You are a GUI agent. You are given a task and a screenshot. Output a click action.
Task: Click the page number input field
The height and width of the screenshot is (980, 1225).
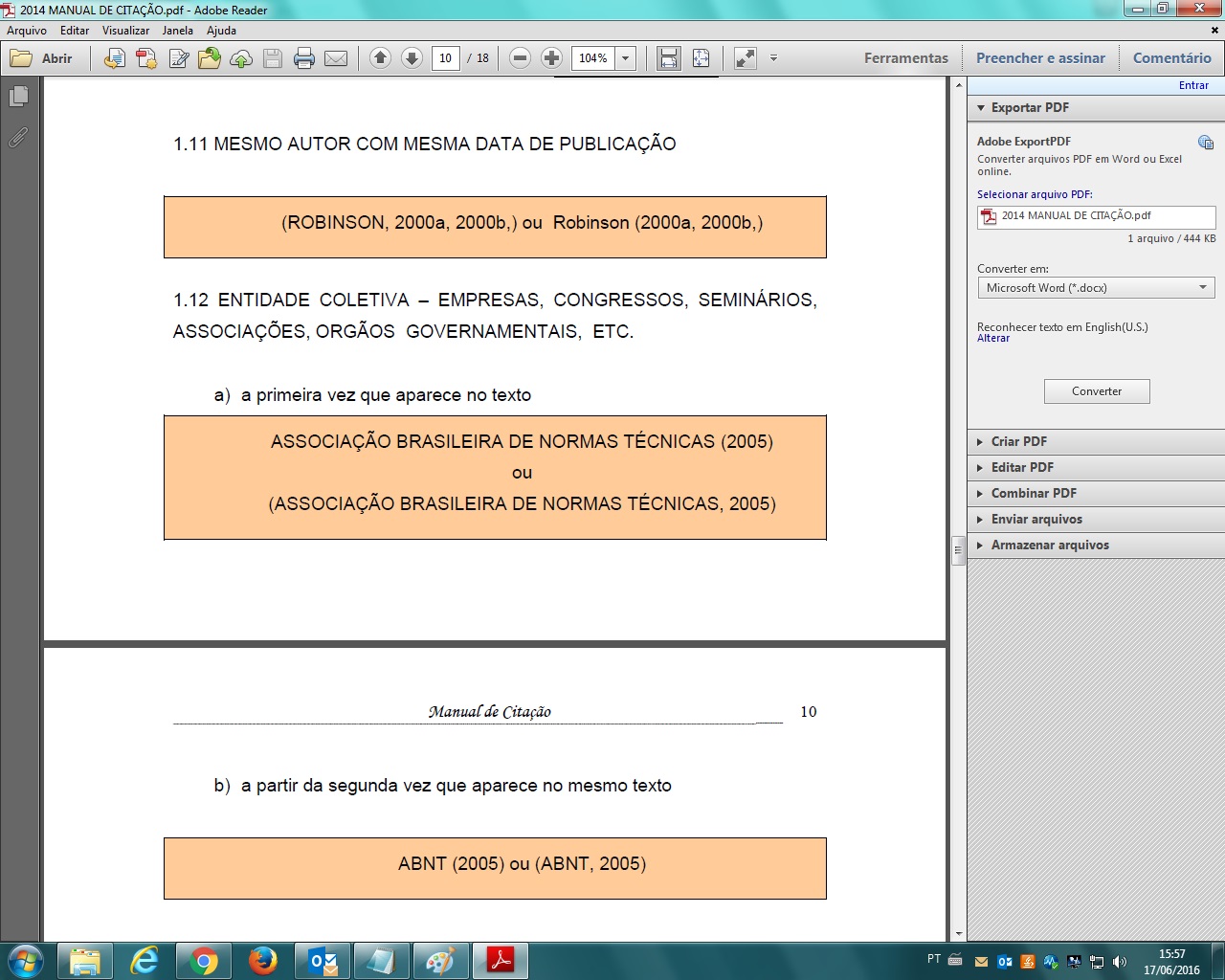[445, 58]
